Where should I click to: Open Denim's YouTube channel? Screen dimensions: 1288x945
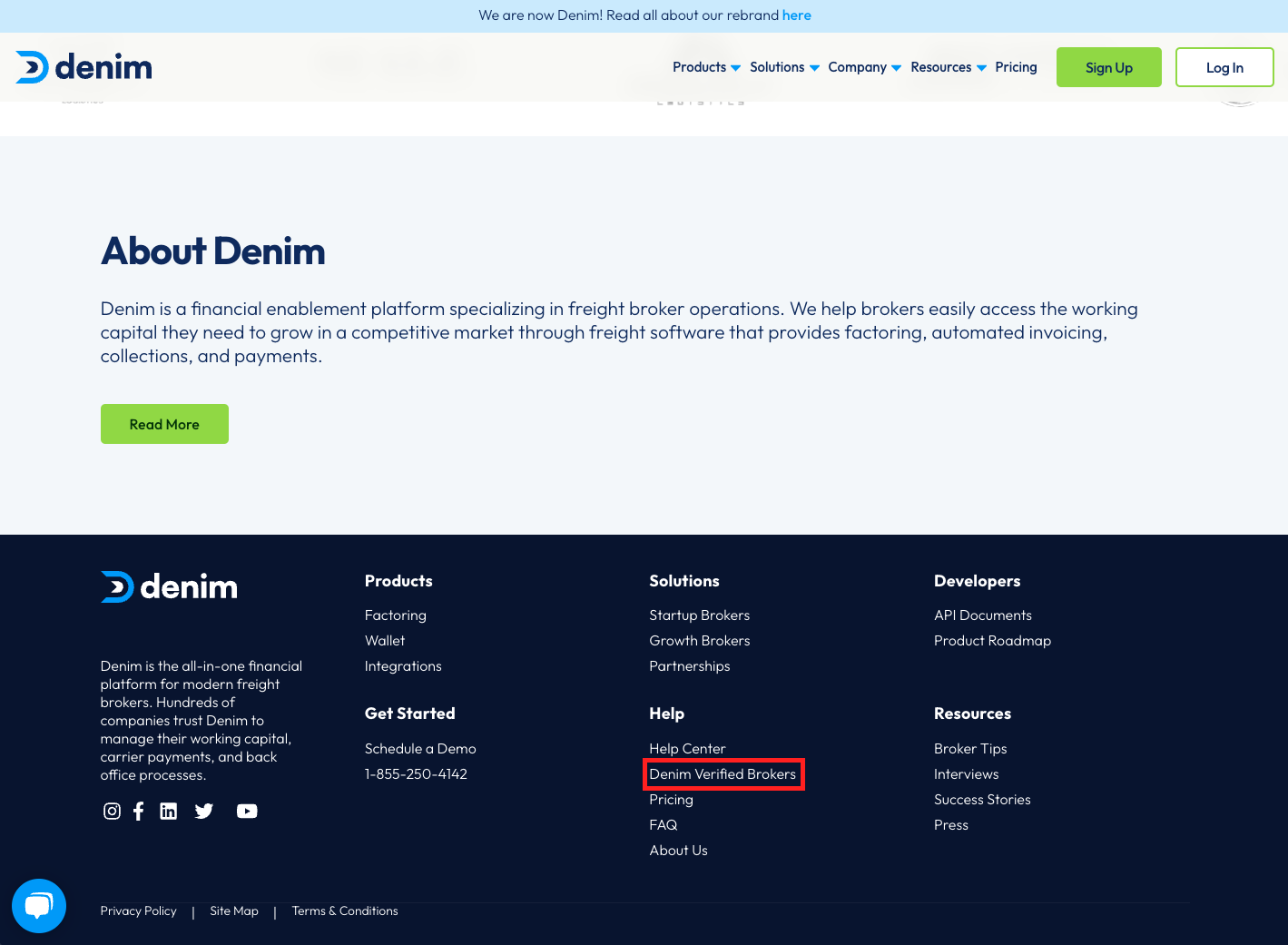247,811
